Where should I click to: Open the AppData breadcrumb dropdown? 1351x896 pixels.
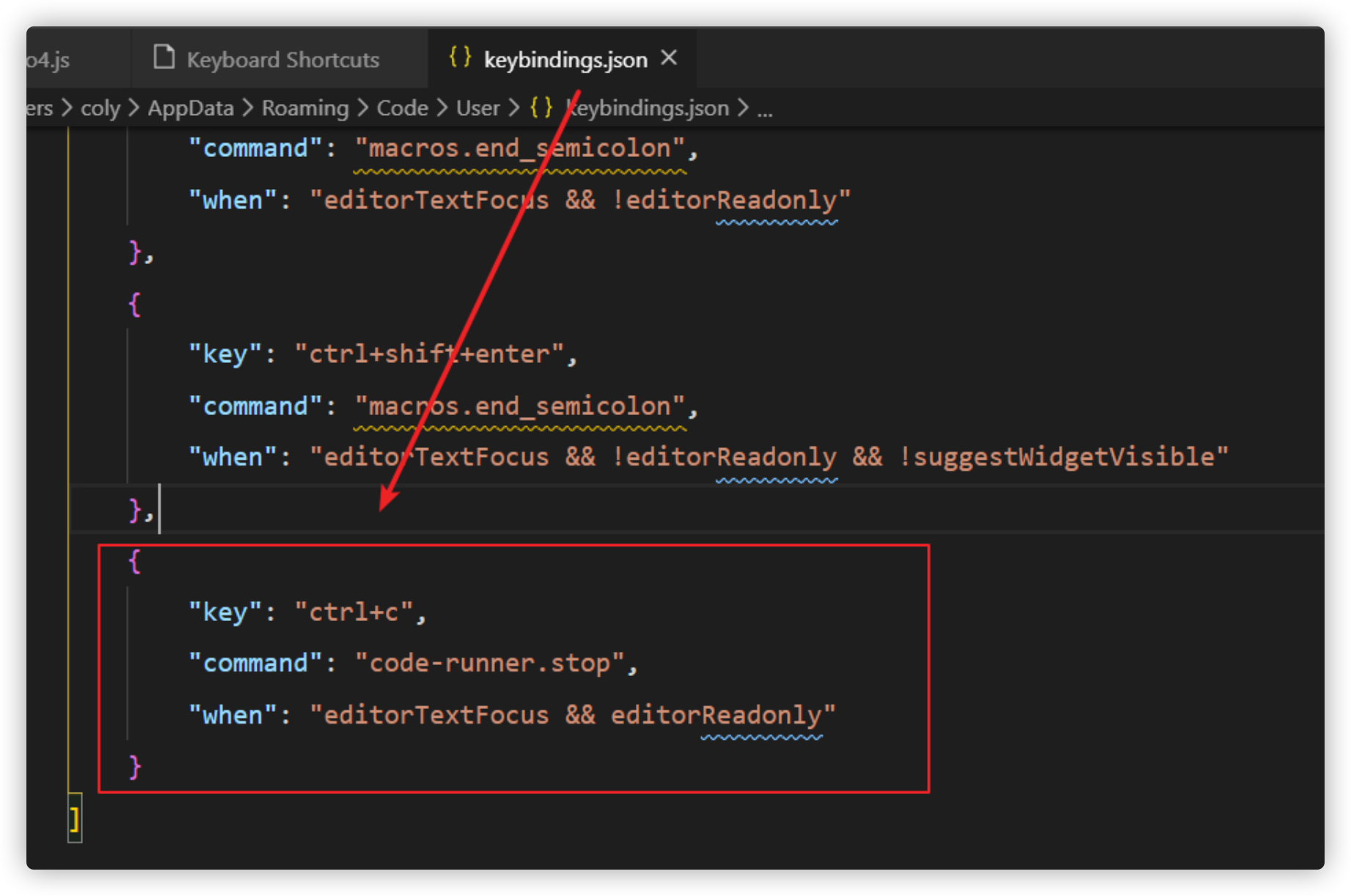(x=191, y=107)
